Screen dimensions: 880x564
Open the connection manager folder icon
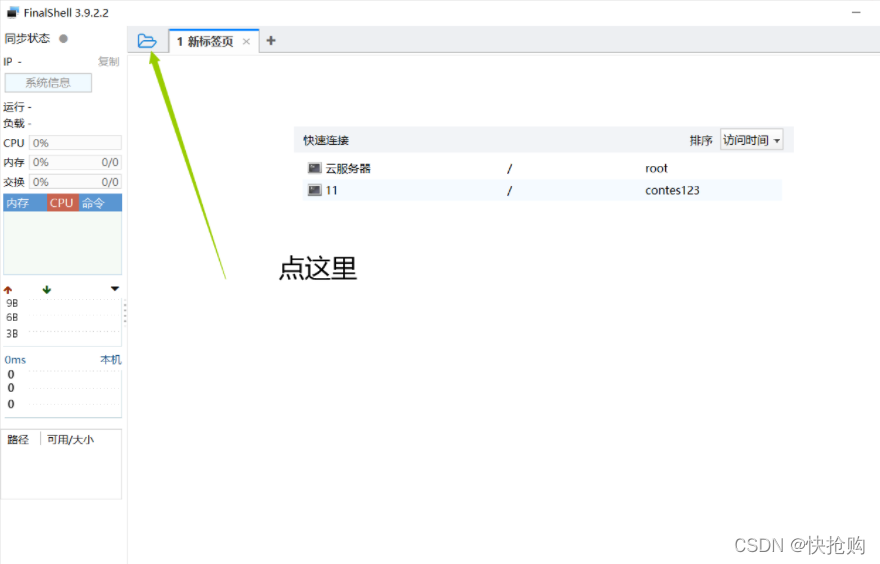pyautogui.click(x=147, y=41)
